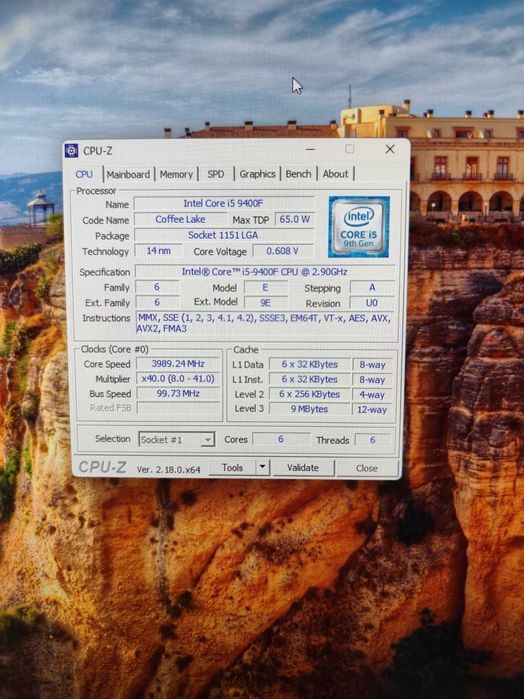The height and width of the screenshot is (699, 524).
Task: Minimize the CPU-Z window
Action: coord(310,149)
